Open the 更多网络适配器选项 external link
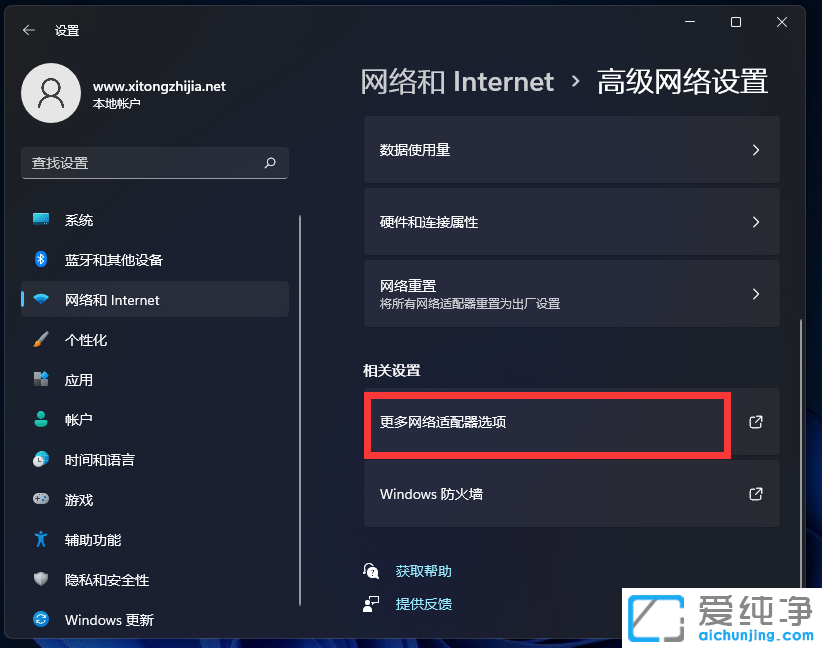 click(756, 422)
